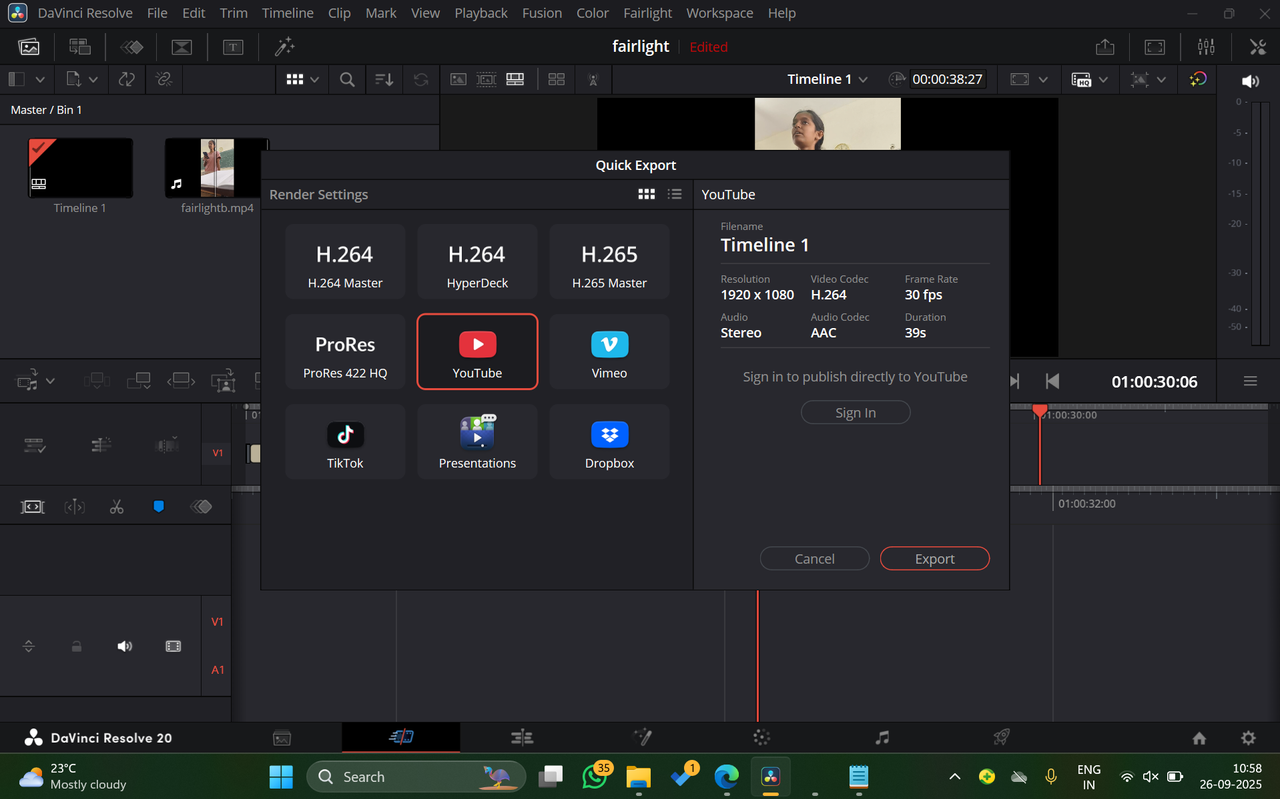Open media pool view mode dropdown
Screen dimensions: 1280x799
pyautogui.click(x=314, y=79)
